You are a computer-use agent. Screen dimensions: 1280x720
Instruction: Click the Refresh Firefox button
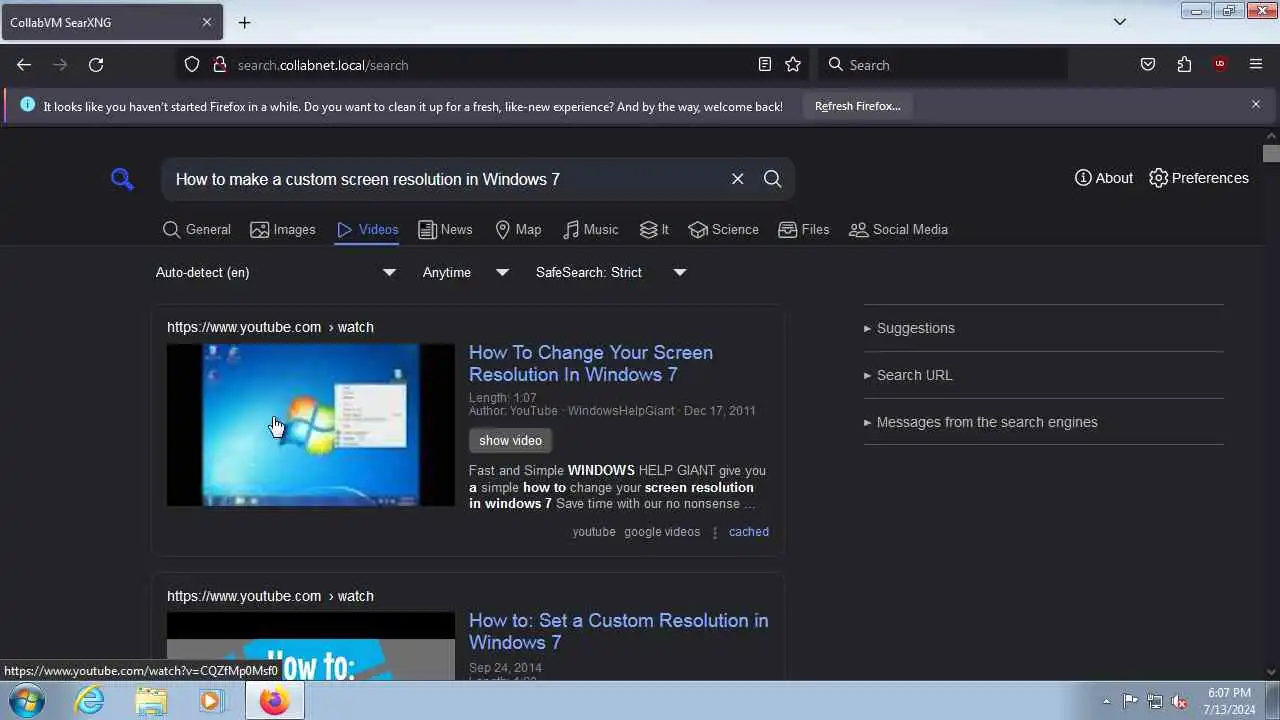tap(857, 106)
